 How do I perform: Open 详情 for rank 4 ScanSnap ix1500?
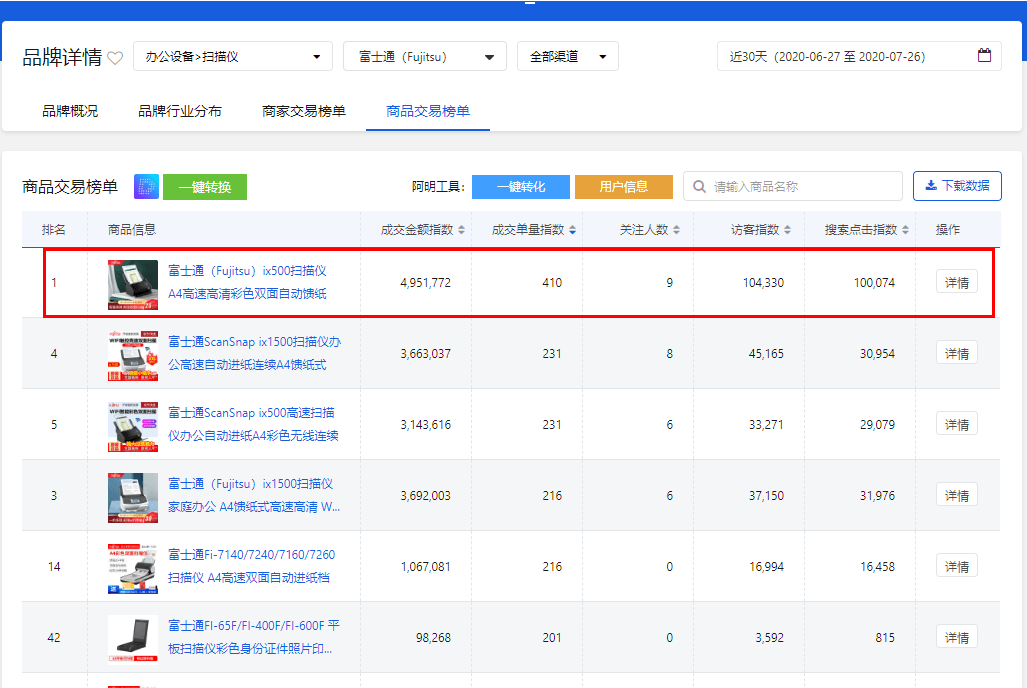tap(957, 354)
